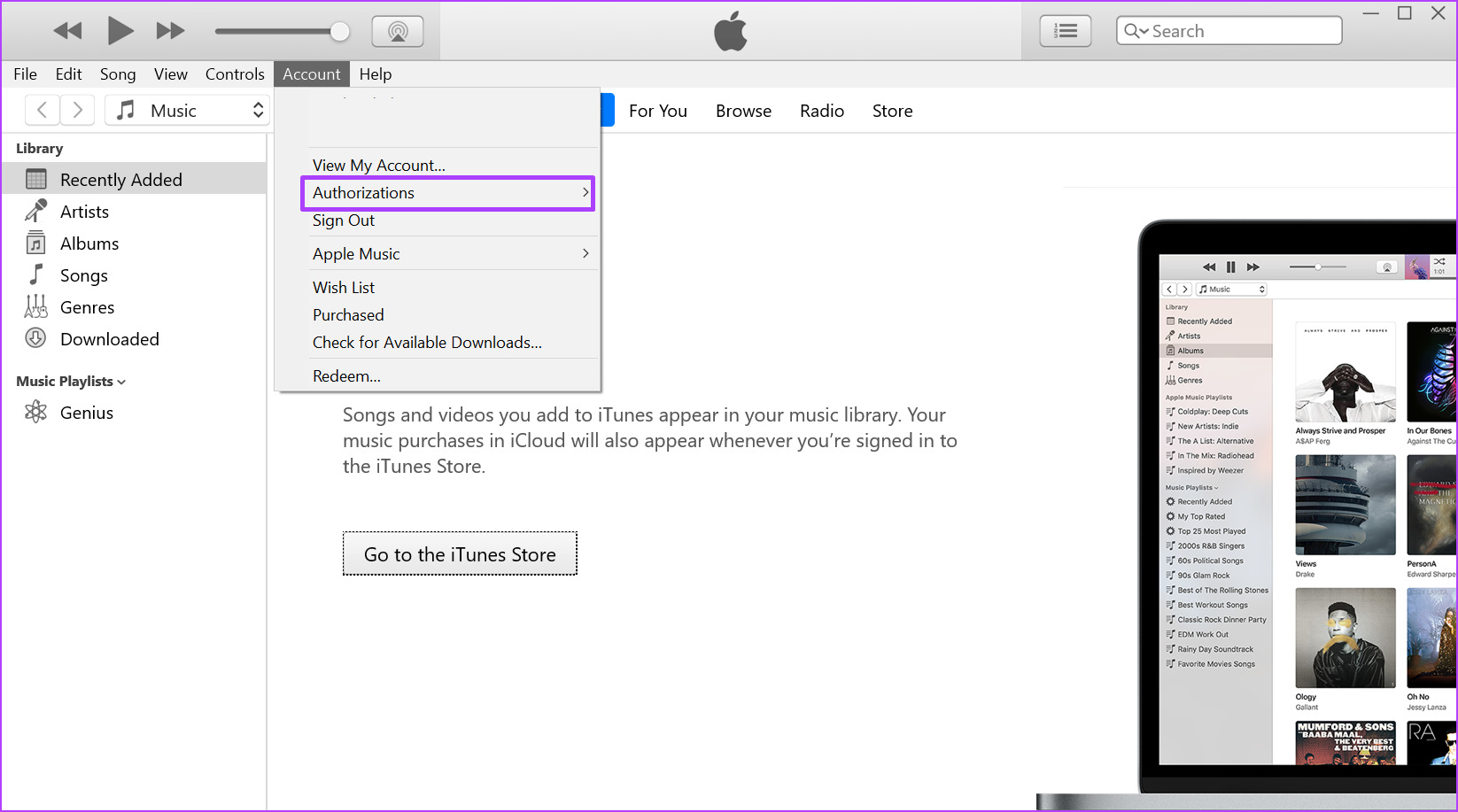Viewport: 1458px width, 812px height.
Task: Close the open Account menu
Action: coord(312,74)
